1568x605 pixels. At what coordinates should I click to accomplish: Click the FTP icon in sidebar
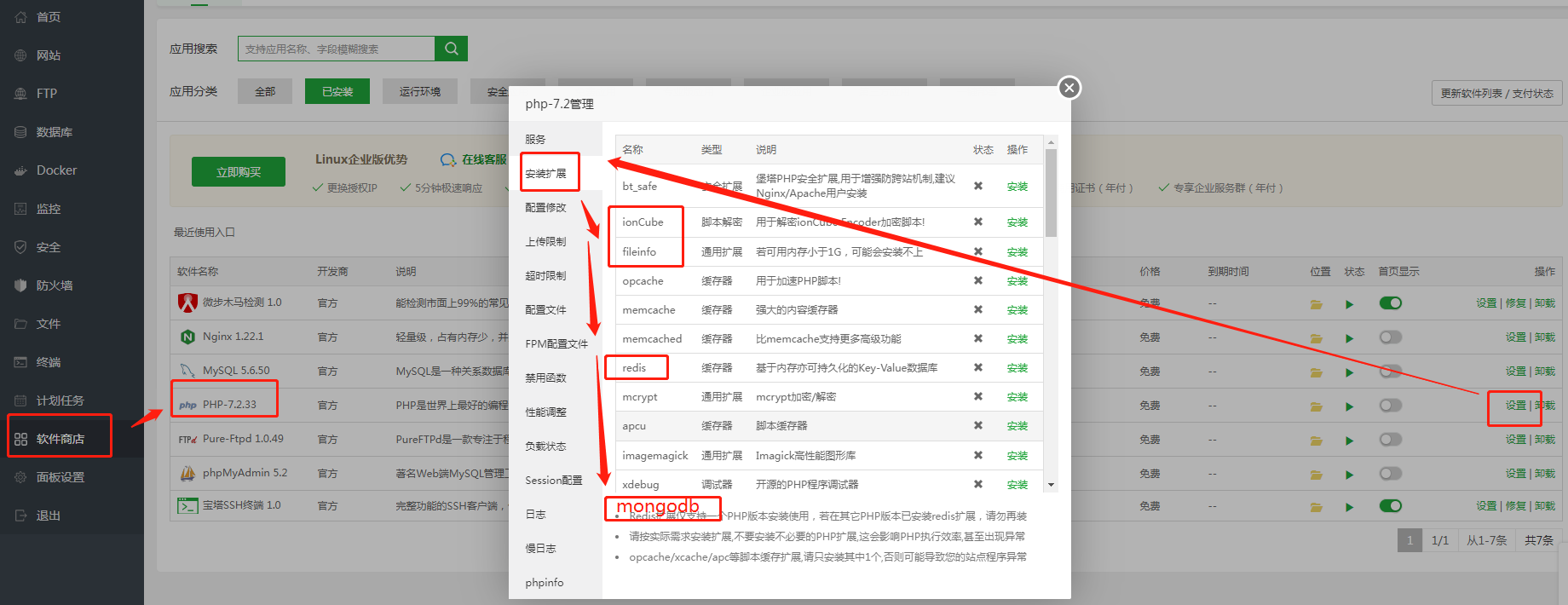tap(20, 94)
